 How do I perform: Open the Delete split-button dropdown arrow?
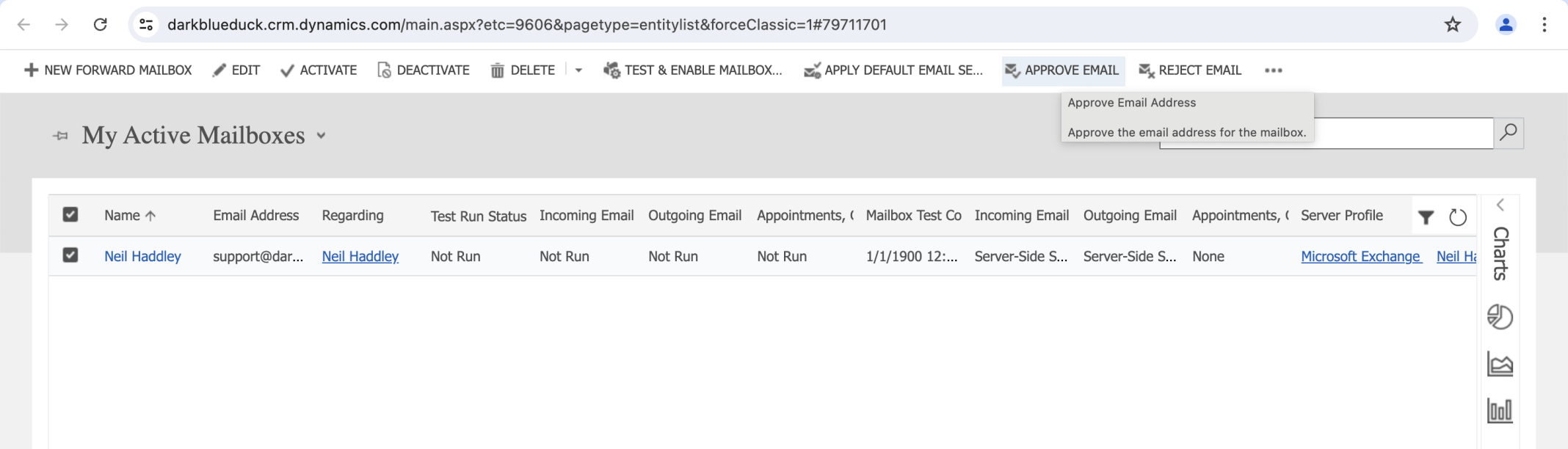pos(578,70)
